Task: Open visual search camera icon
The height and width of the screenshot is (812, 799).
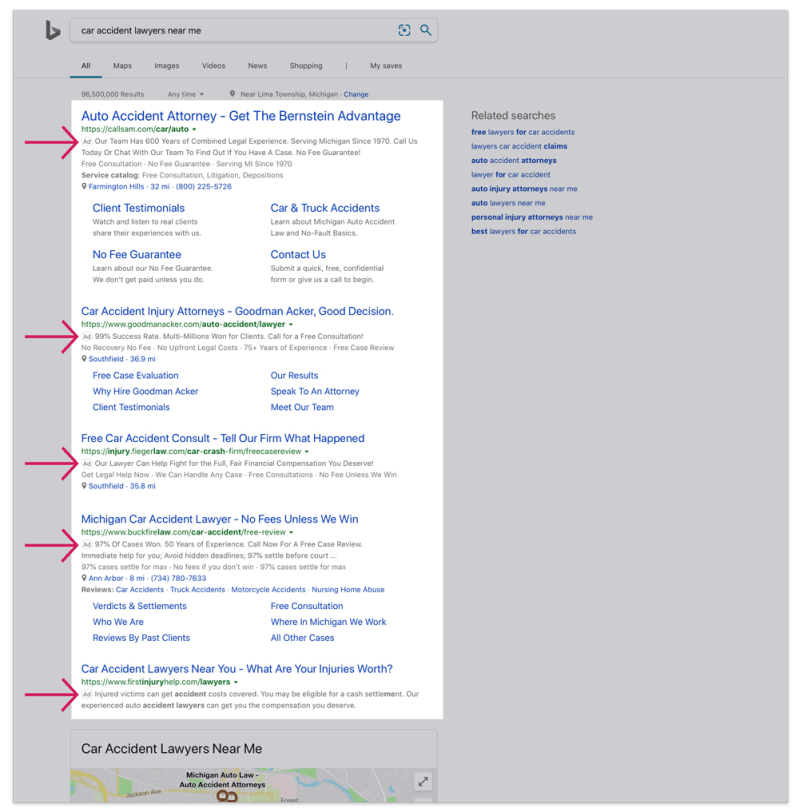Action: 404,30
